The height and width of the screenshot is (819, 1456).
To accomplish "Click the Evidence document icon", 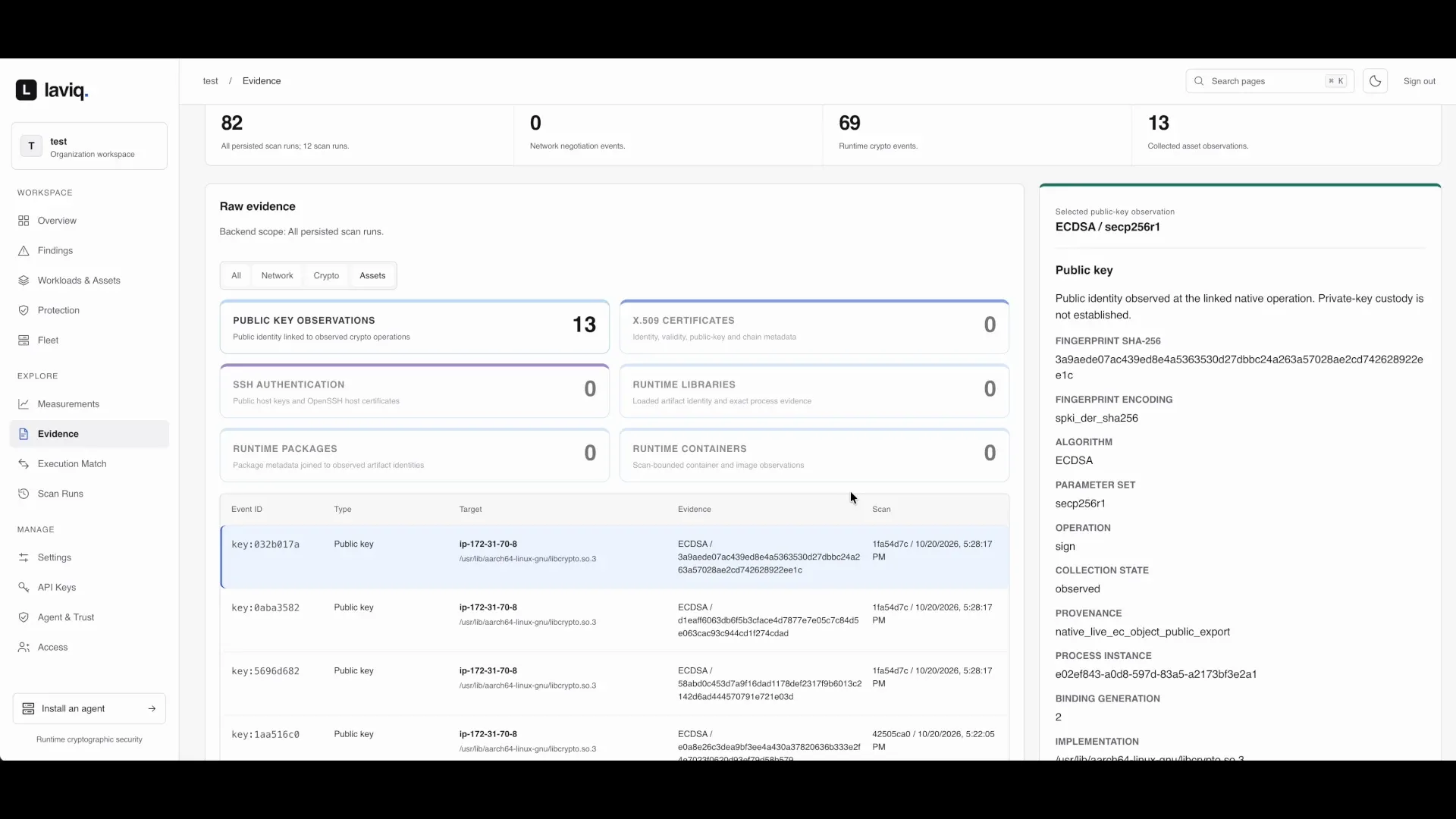I will pyautogui.click(x=24, y=434).
